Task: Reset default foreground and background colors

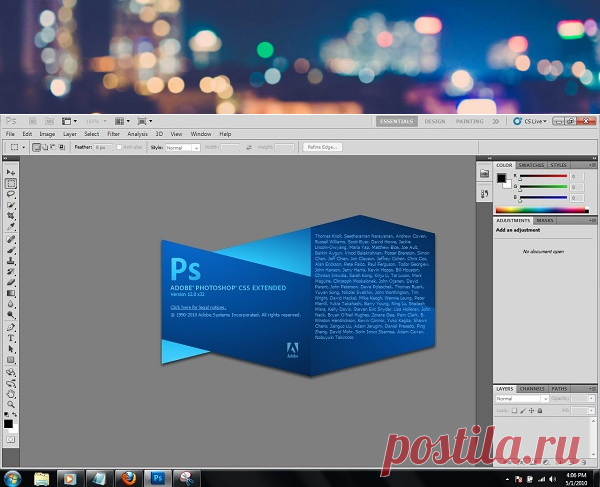Action: [x=7, y=414]
